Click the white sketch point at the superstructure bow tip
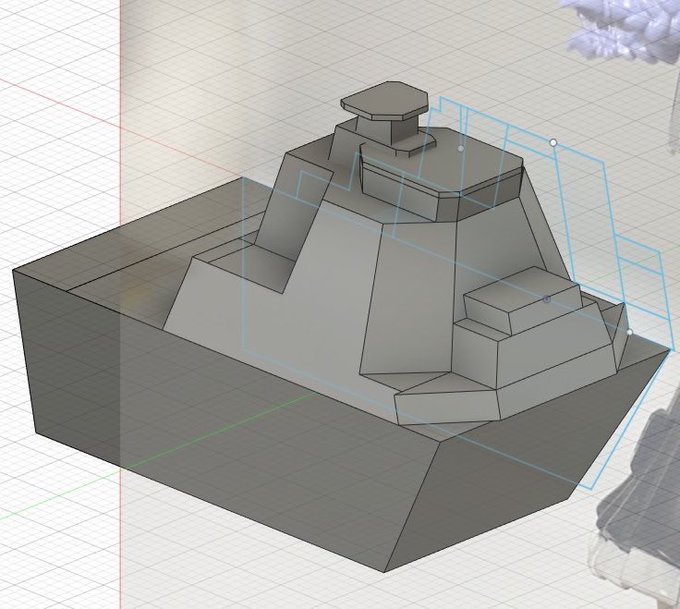Image resolution: width=680 pixels, height=609 pixels. tap(630, 332)
